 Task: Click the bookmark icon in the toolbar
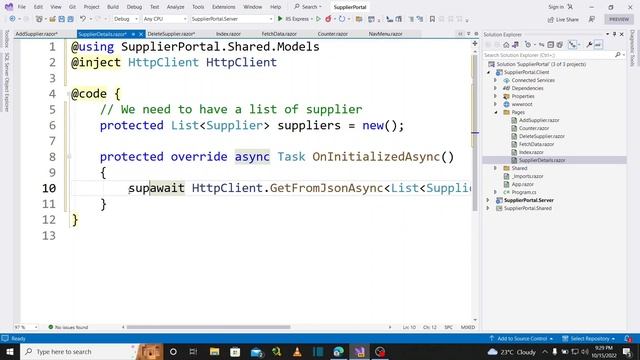coord(432,19)
